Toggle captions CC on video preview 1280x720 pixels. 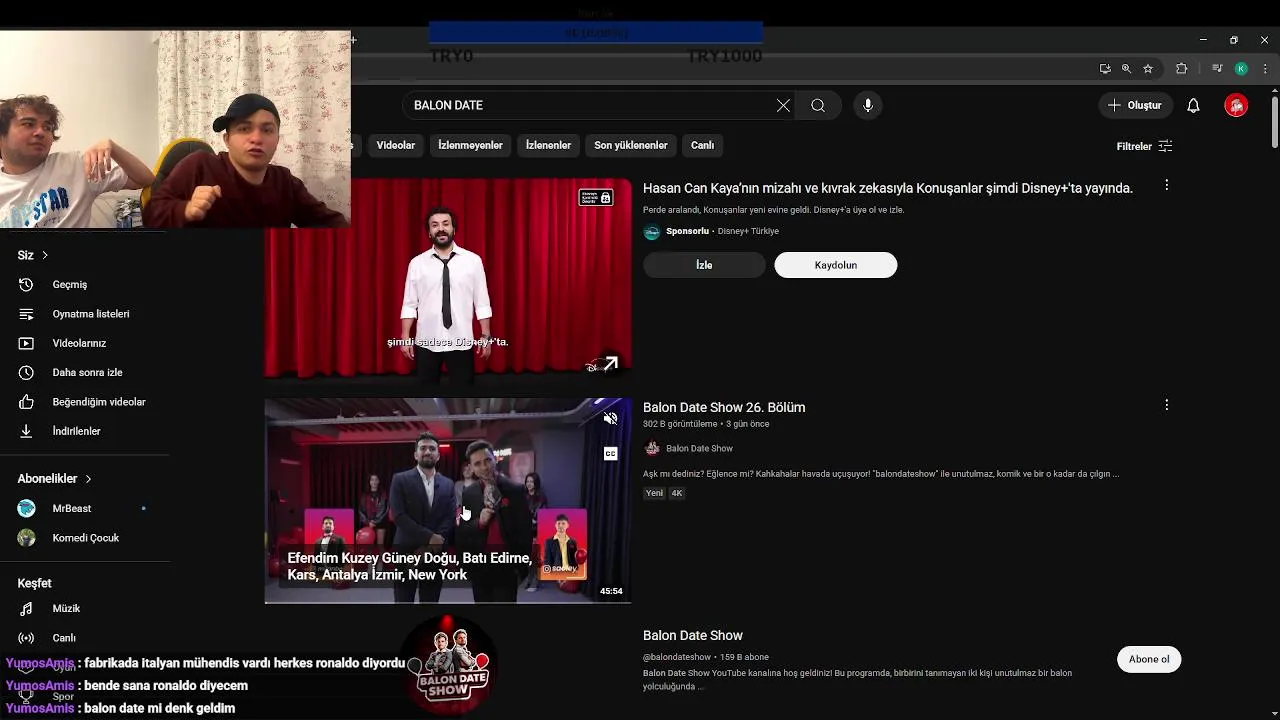[610, 454]
